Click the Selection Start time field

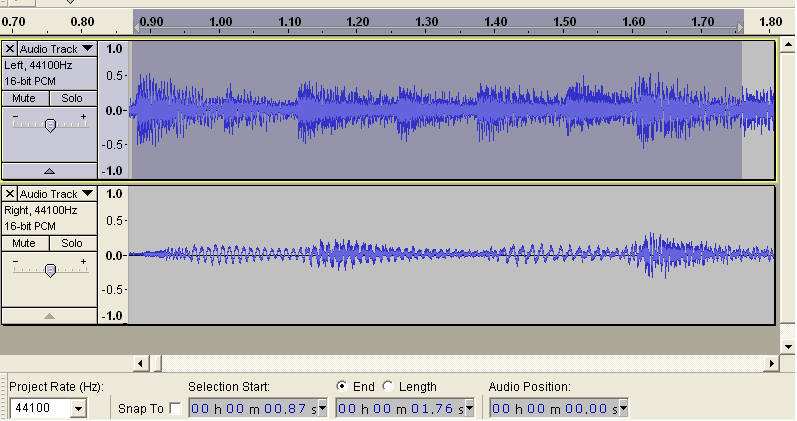tap(253, 408)
